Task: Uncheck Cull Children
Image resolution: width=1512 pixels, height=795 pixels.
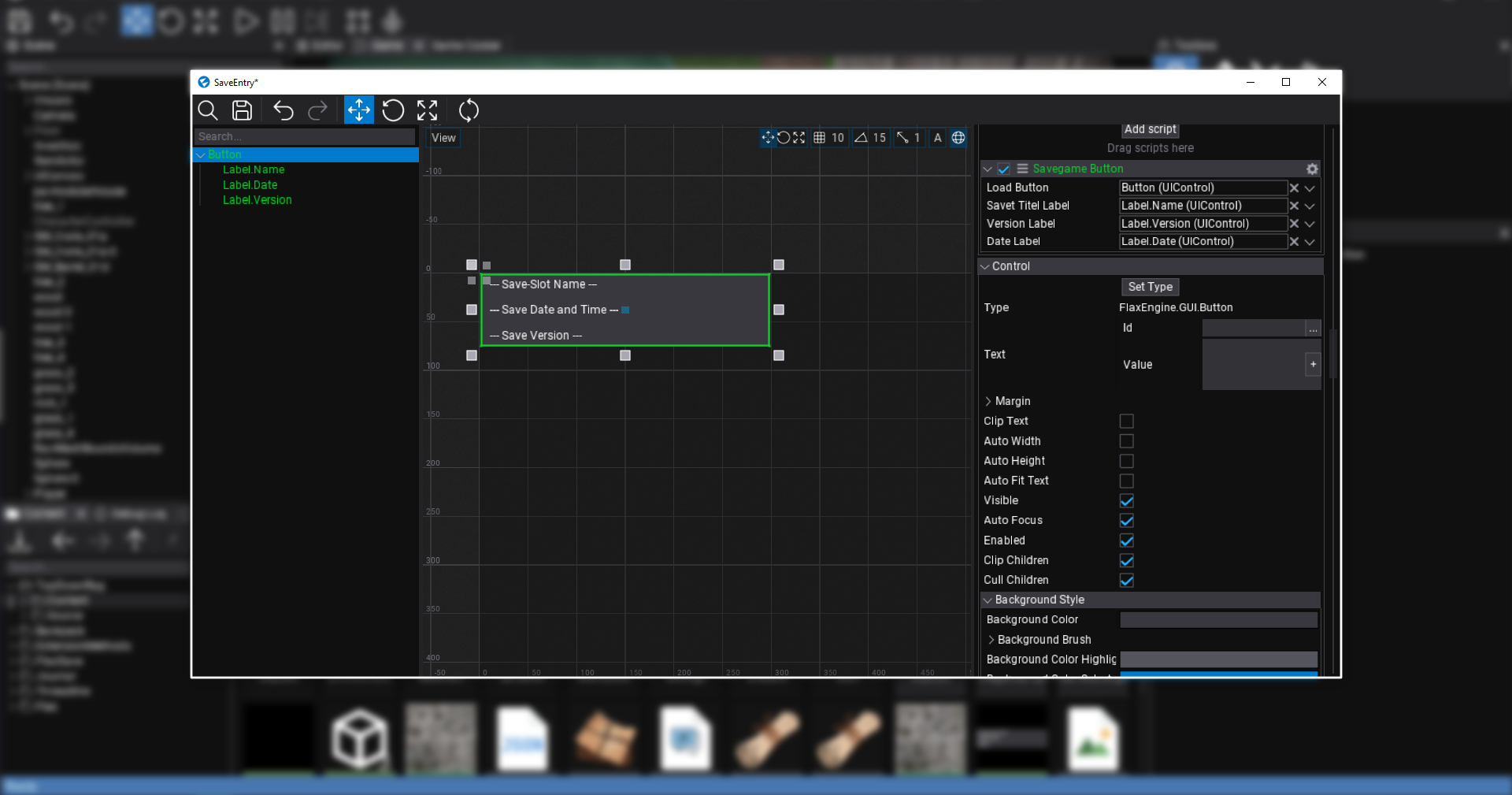Action: click(x=1126, y=581)
